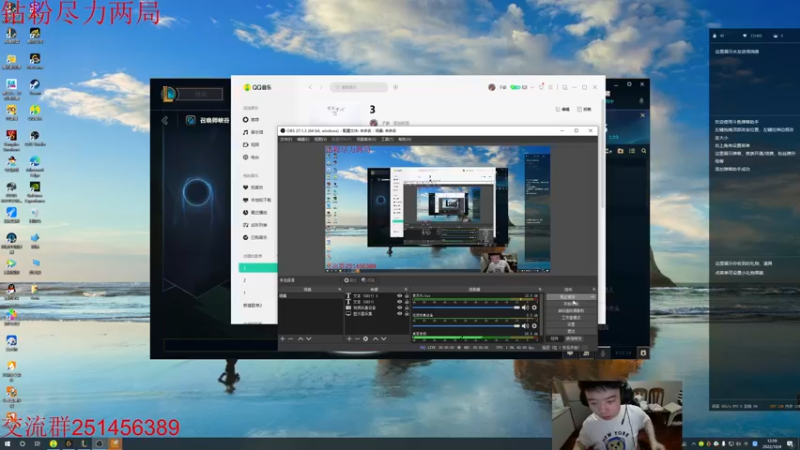Open the Microsoft Edge desktop shortcut
The image size is (800, 450).
point(35,166)
